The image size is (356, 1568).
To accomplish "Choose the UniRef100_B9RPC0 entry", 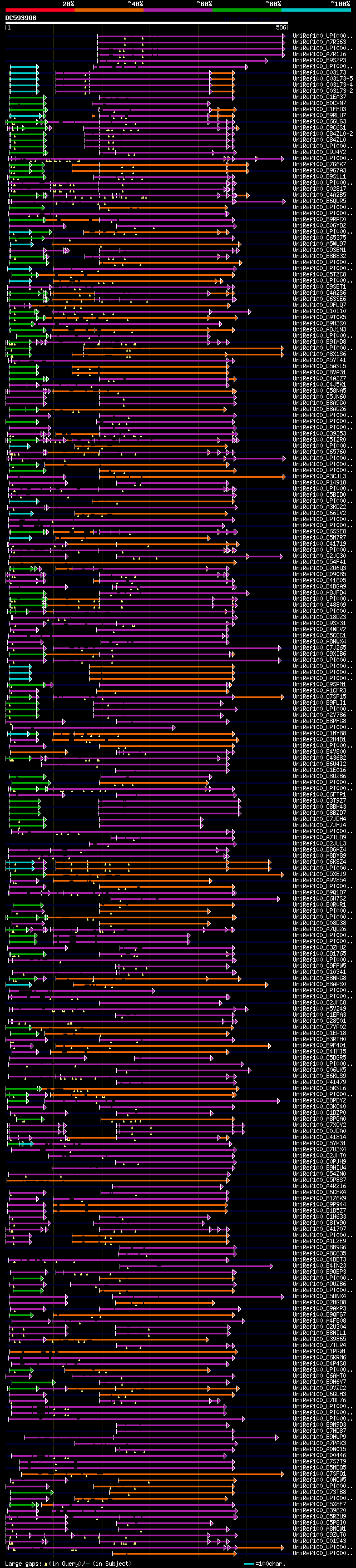I will click(319, 219).
